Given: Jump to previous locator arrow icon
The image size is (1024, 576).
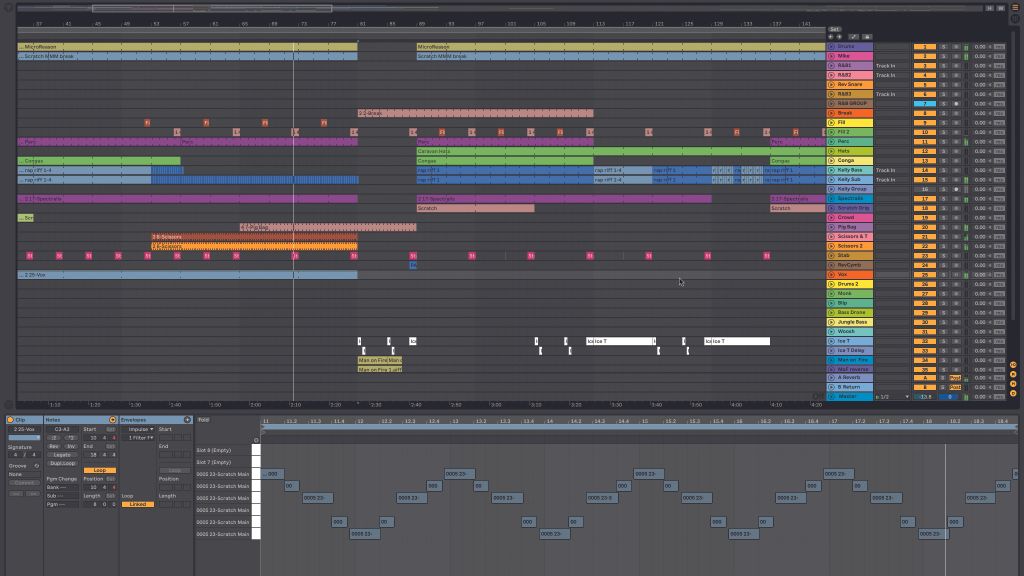Looking at the screenshot, I should pos(831,37).
